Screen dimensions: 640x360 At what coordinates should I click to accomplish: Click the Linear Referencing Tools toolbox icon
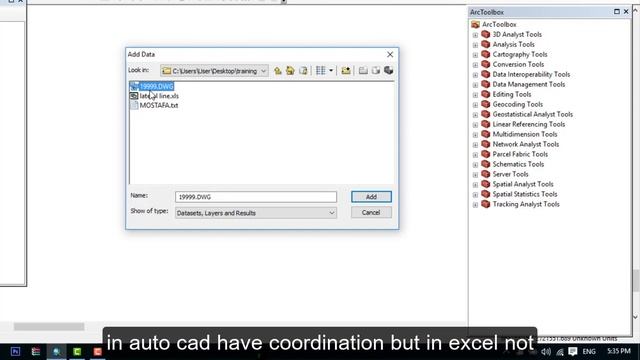(486, 124)
